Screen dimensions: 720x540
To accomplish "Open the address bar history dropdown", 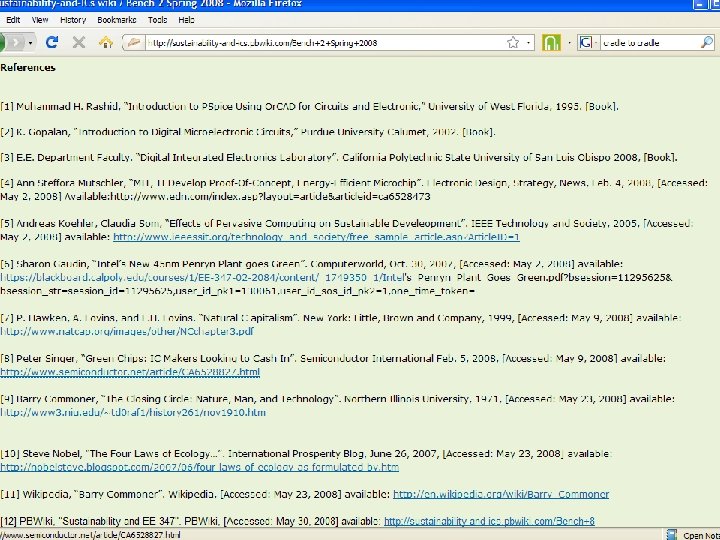I will (528, 43).
